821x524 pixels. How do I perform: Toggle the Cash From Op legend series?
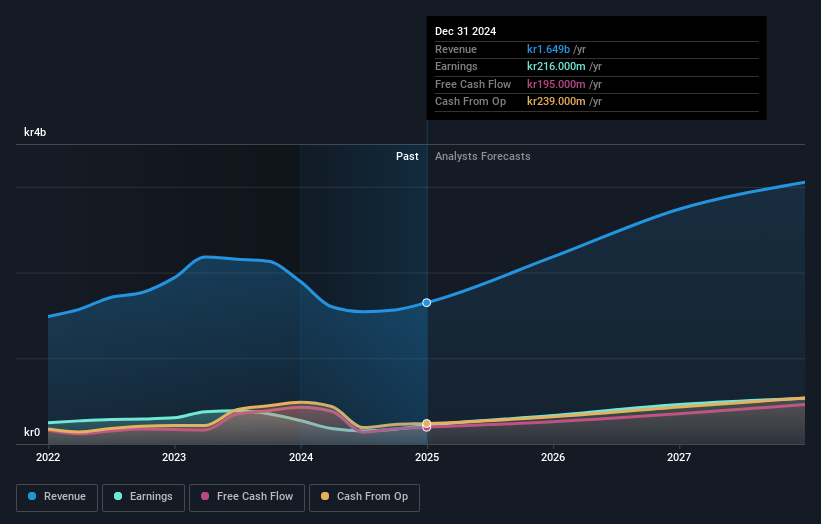coord(364,497)
